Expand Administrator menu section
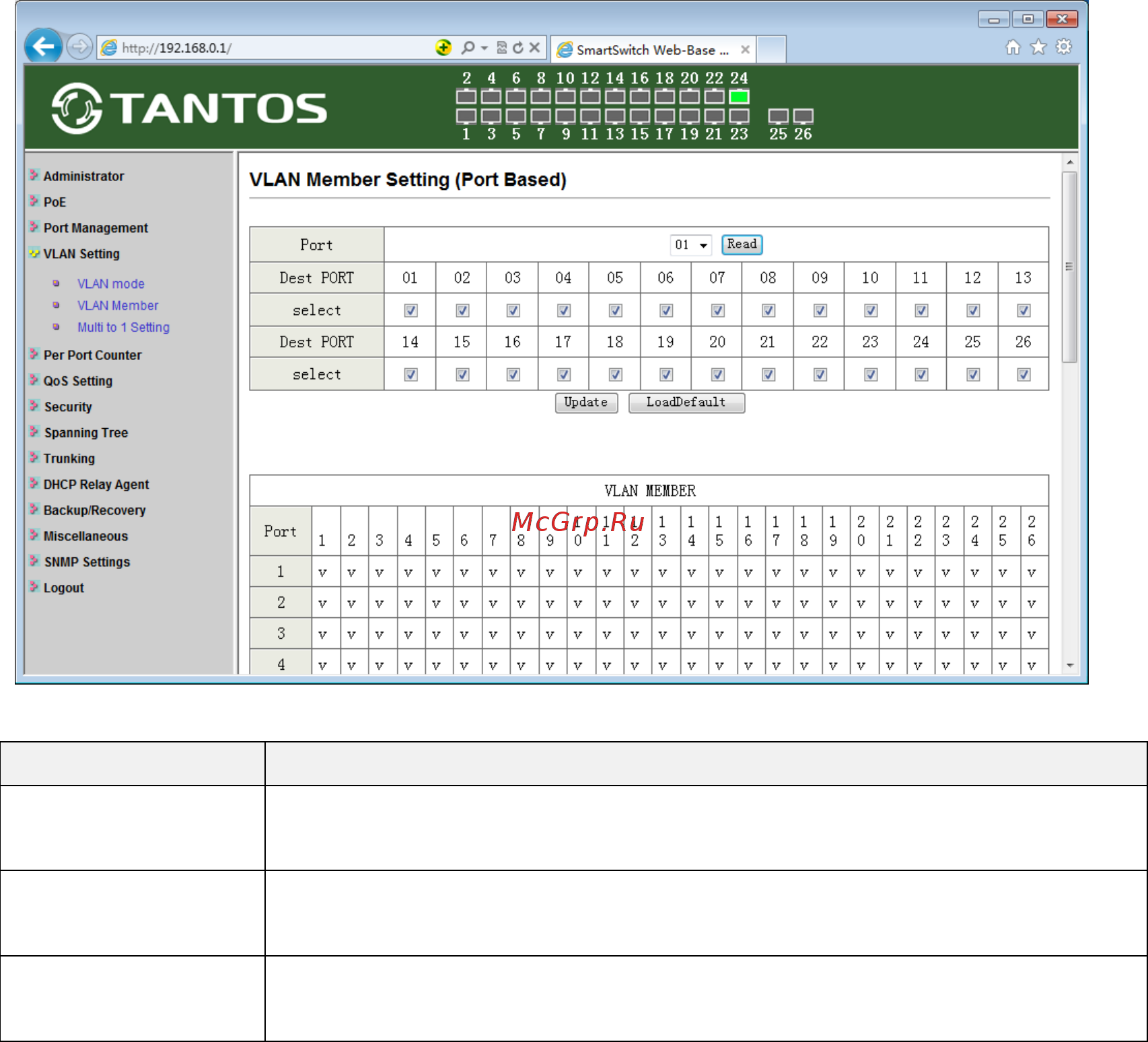Screen dimensions: 1148x1042 pyautogui.click(x=83, y=176)
